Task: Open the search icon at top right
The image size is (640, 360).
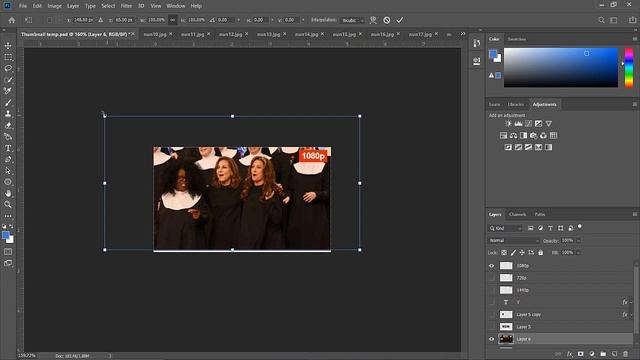Action: pos(601,20)
